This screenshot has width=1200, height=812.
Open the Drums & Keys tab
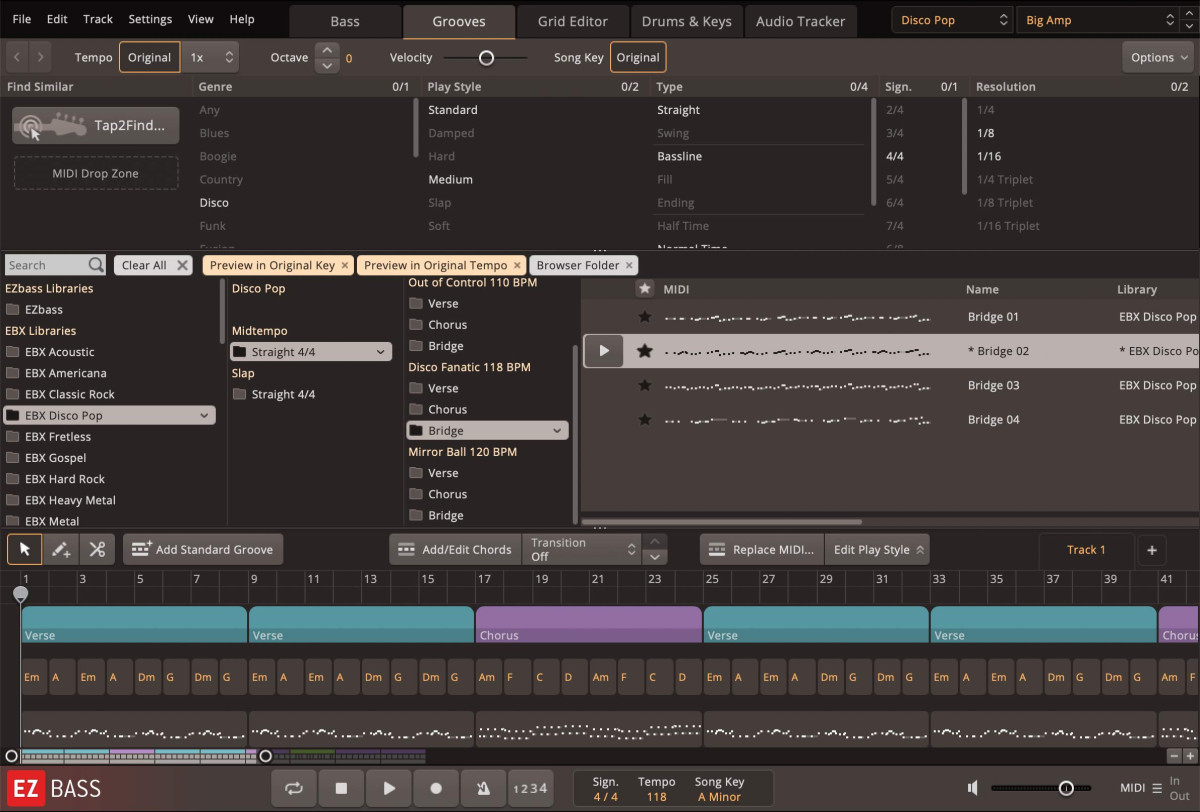coord(686,21)
